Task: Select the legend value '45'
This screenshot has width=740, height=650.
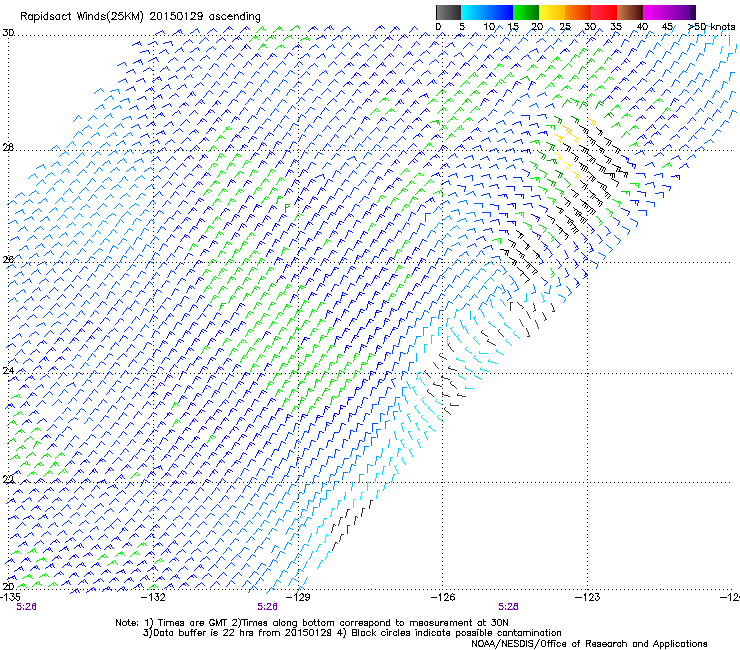Action: [x=667, y=27]
